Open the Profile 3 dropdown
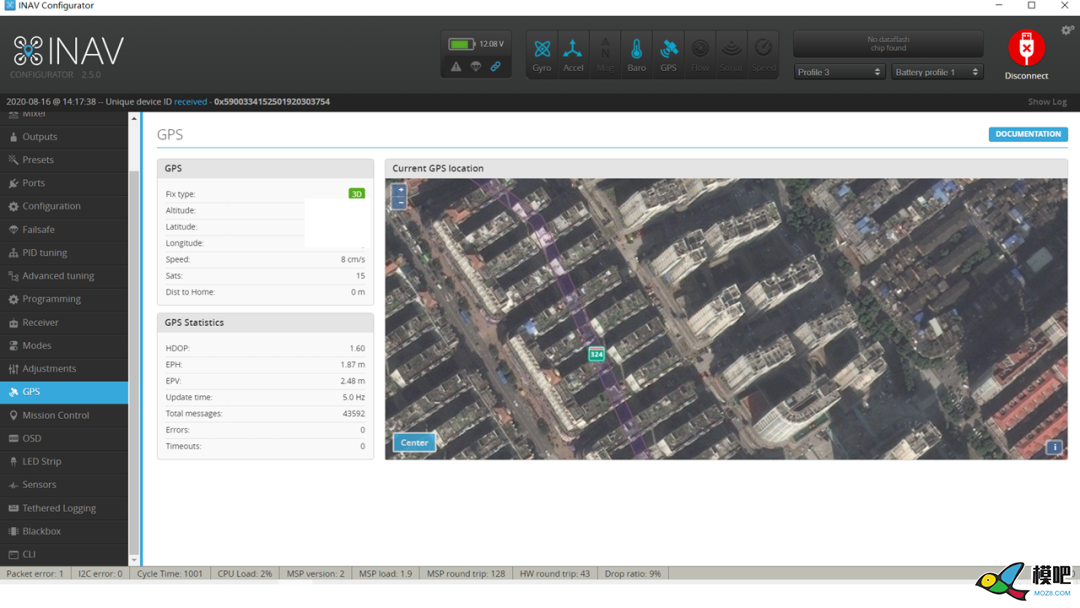Viewport: 1080px width, 608px height. point(839,72)
